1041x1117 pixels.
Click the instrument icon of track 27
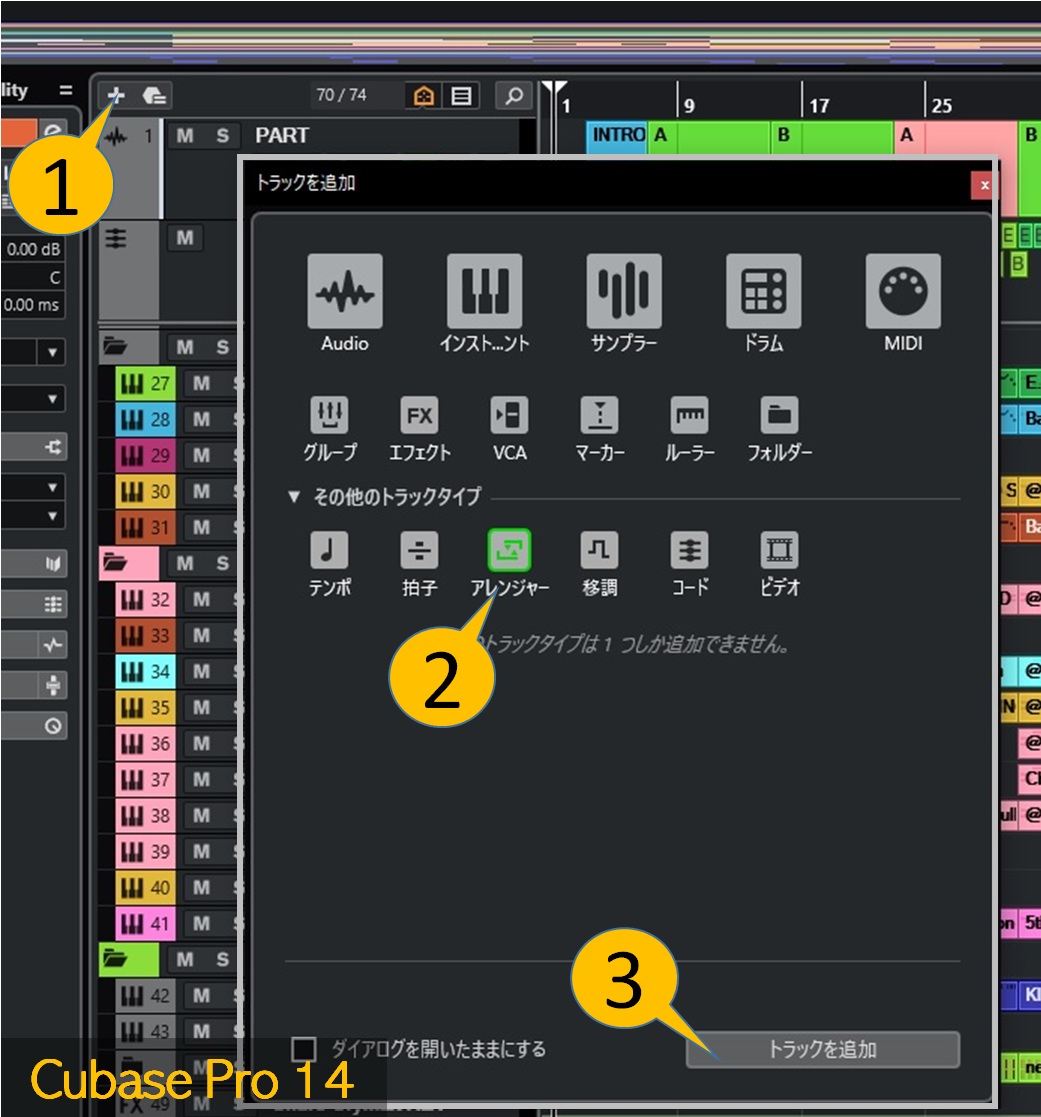point(131,384)
